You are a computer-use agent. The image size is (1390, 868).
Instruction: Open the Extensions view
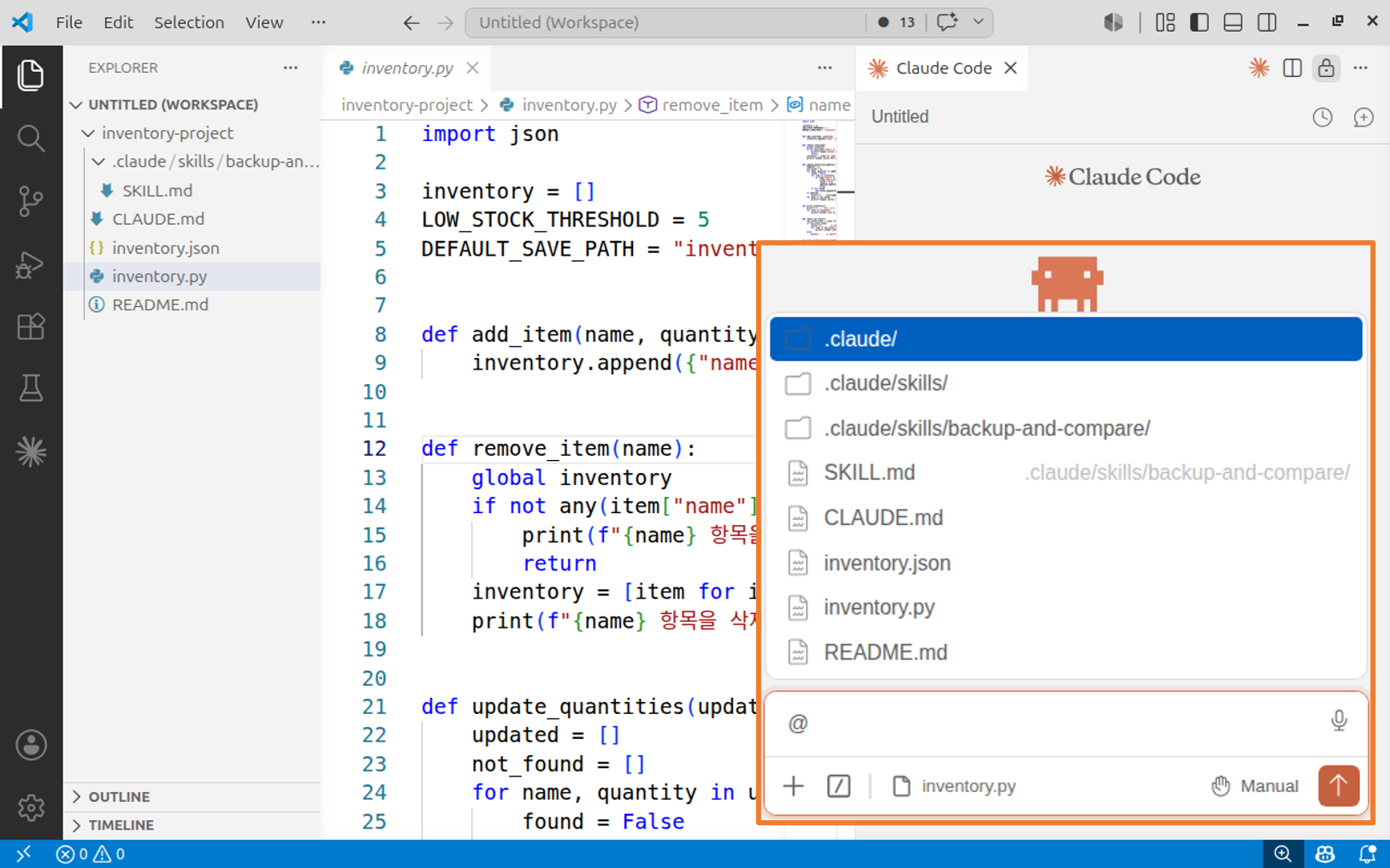click(x=31, y=327)
